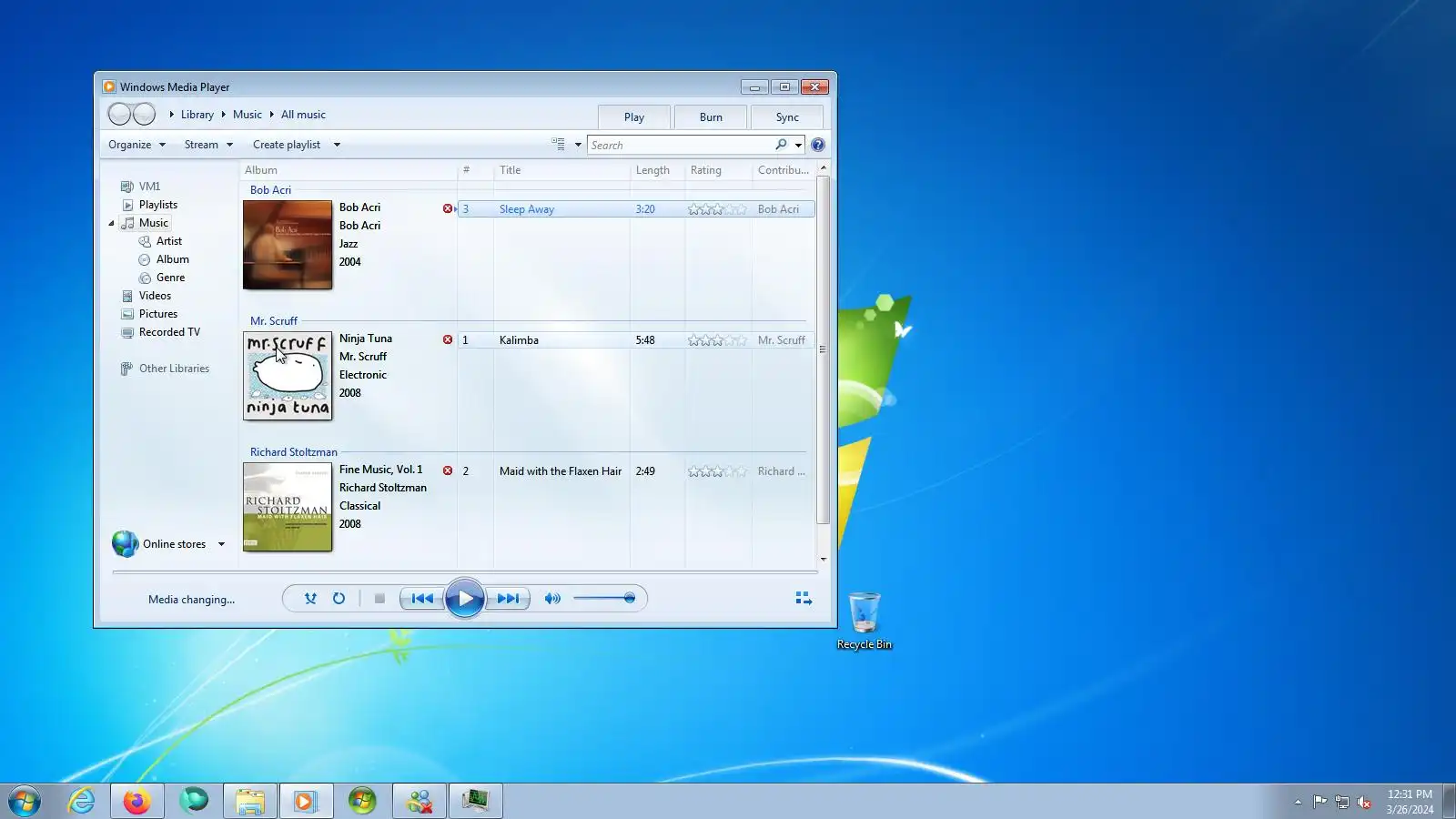Screen dimensions: 1456x819
Task: Launch Firefox from the taskbar
Action: tap(137, 801)
